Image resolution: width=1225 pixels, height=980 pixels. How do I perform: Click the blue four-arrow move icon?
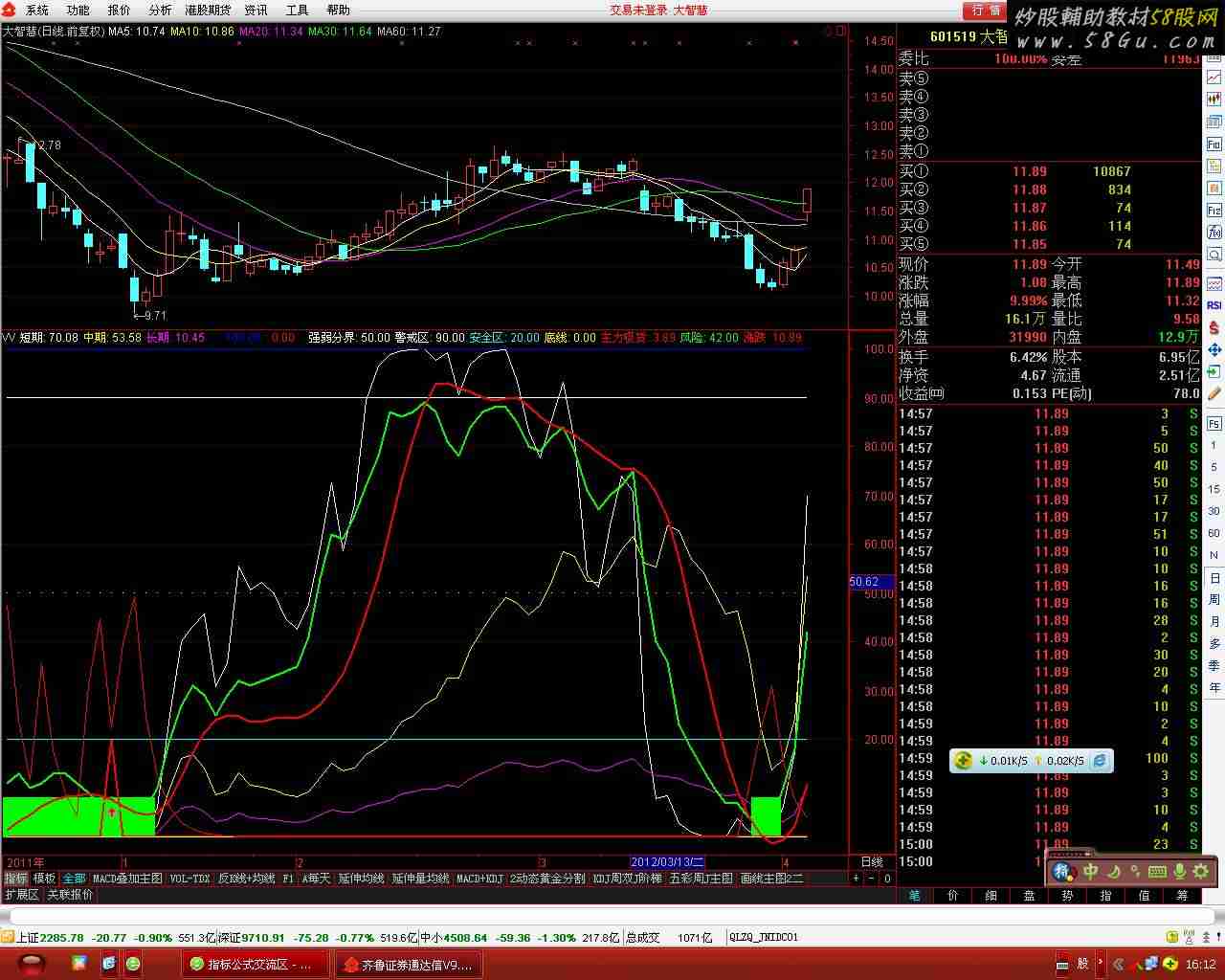coord(1214,349)
